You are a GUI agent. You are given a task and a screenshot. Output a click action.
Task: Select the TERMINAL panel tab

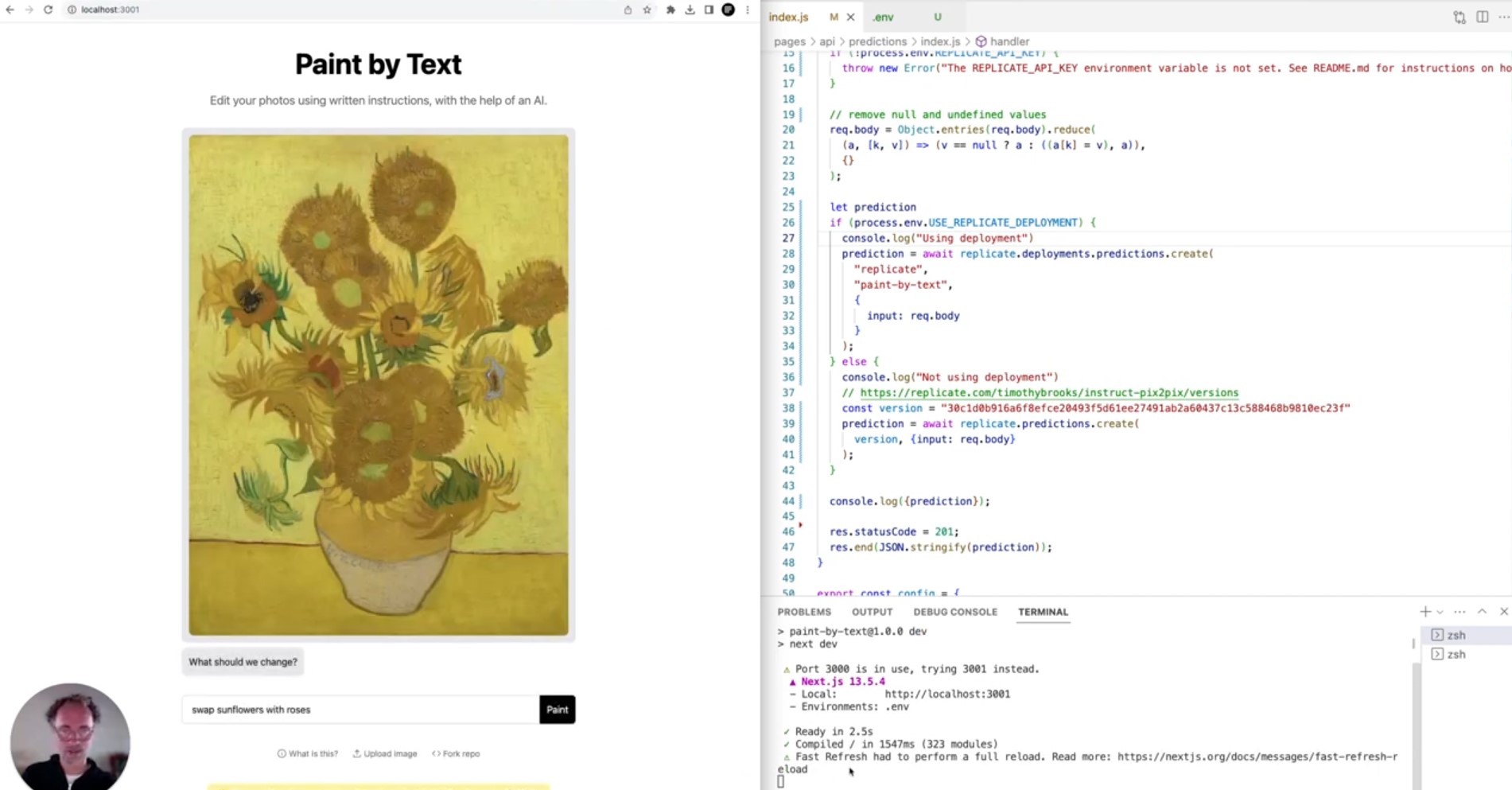1043,612
